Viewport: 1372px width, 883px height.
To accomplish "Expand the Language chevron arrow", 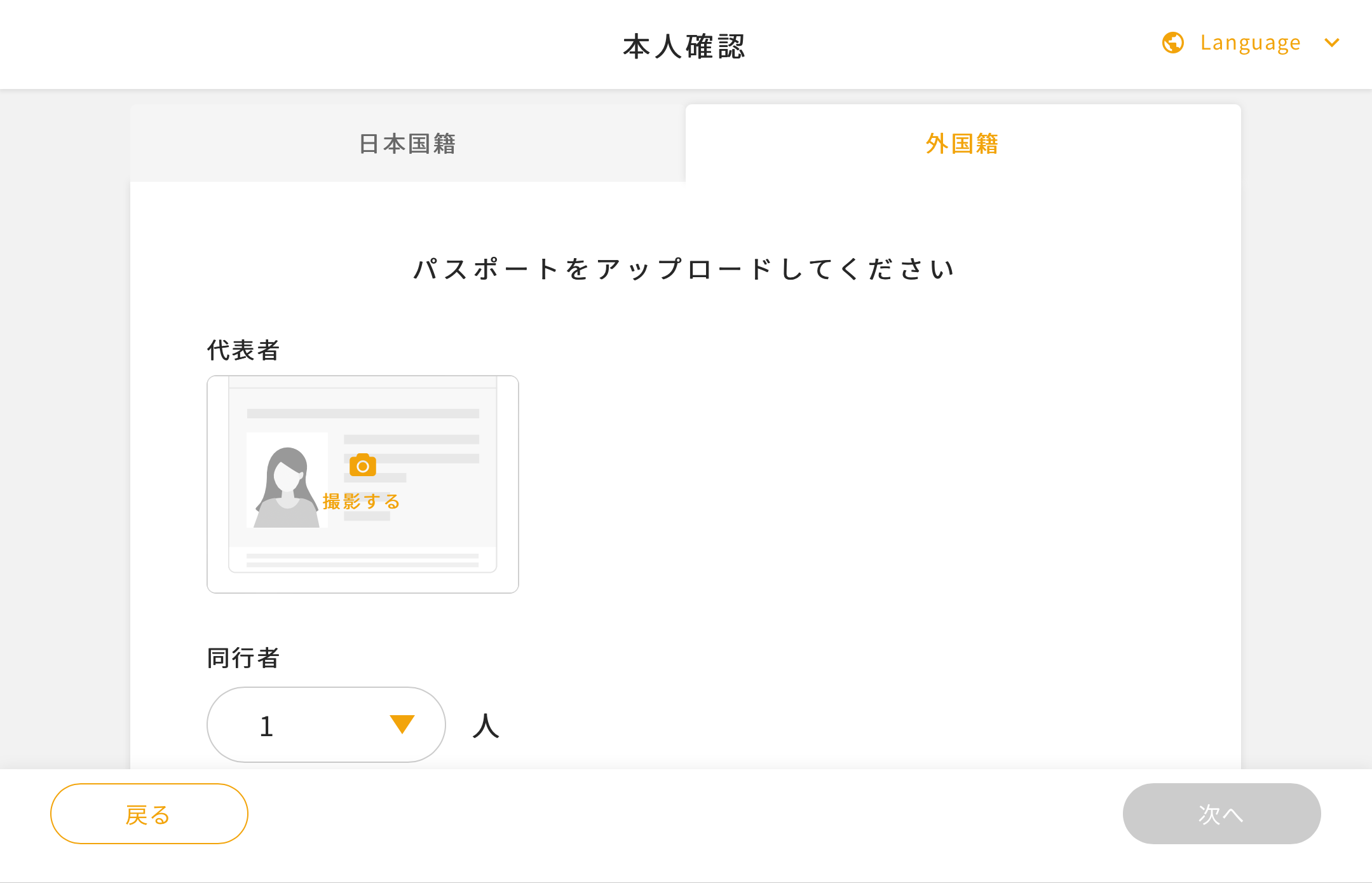I will pos(1332,43).
